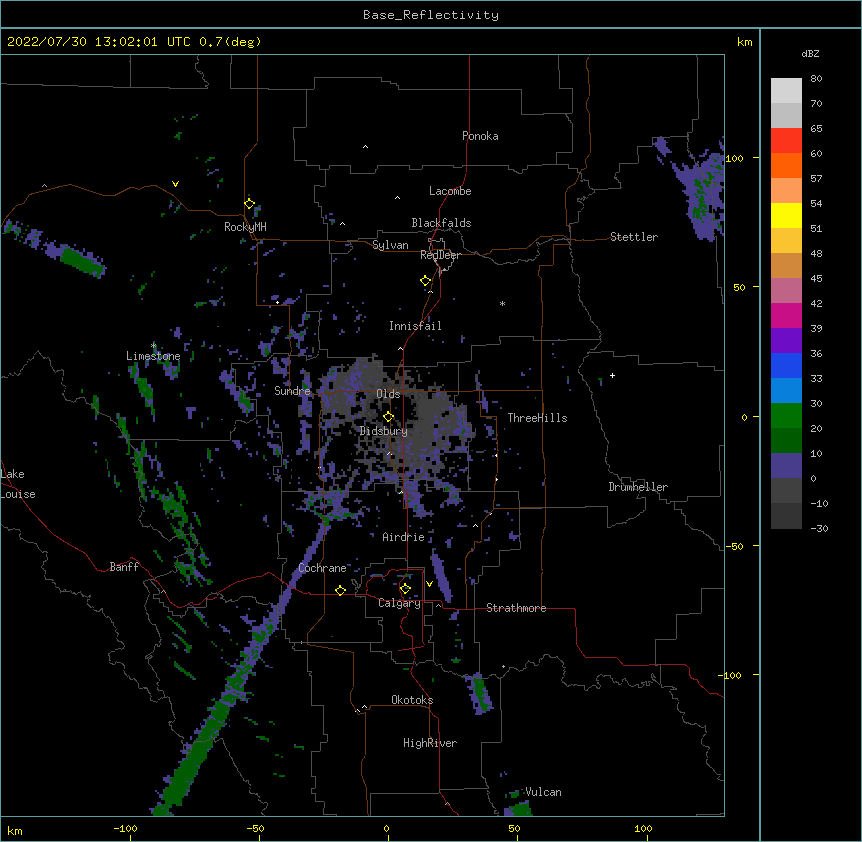Click the Banff label

pyautogui.click(x=124, y=567)
